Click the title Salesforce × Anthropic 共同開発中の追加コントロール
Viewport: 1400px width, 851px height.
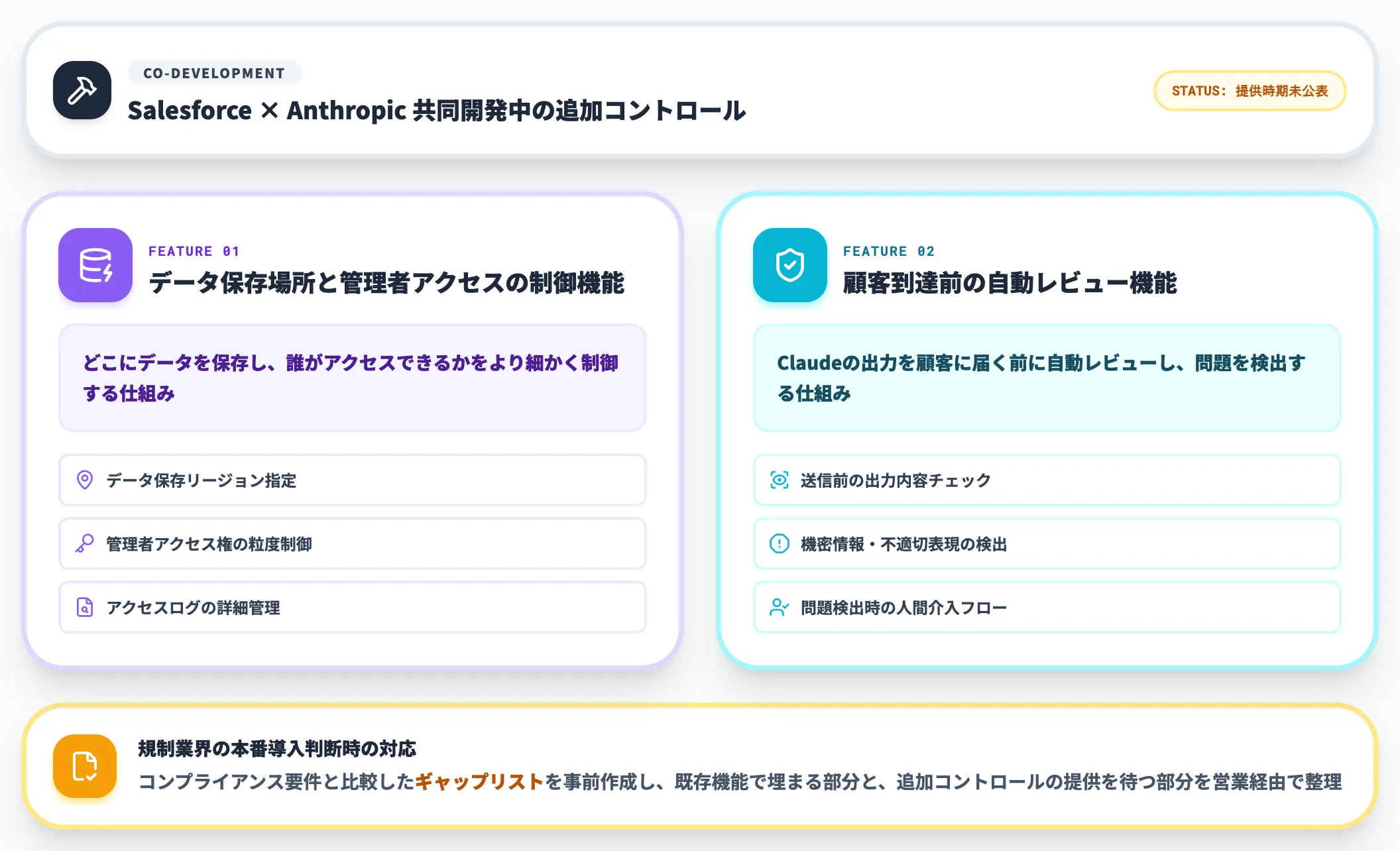coord(437,111)
